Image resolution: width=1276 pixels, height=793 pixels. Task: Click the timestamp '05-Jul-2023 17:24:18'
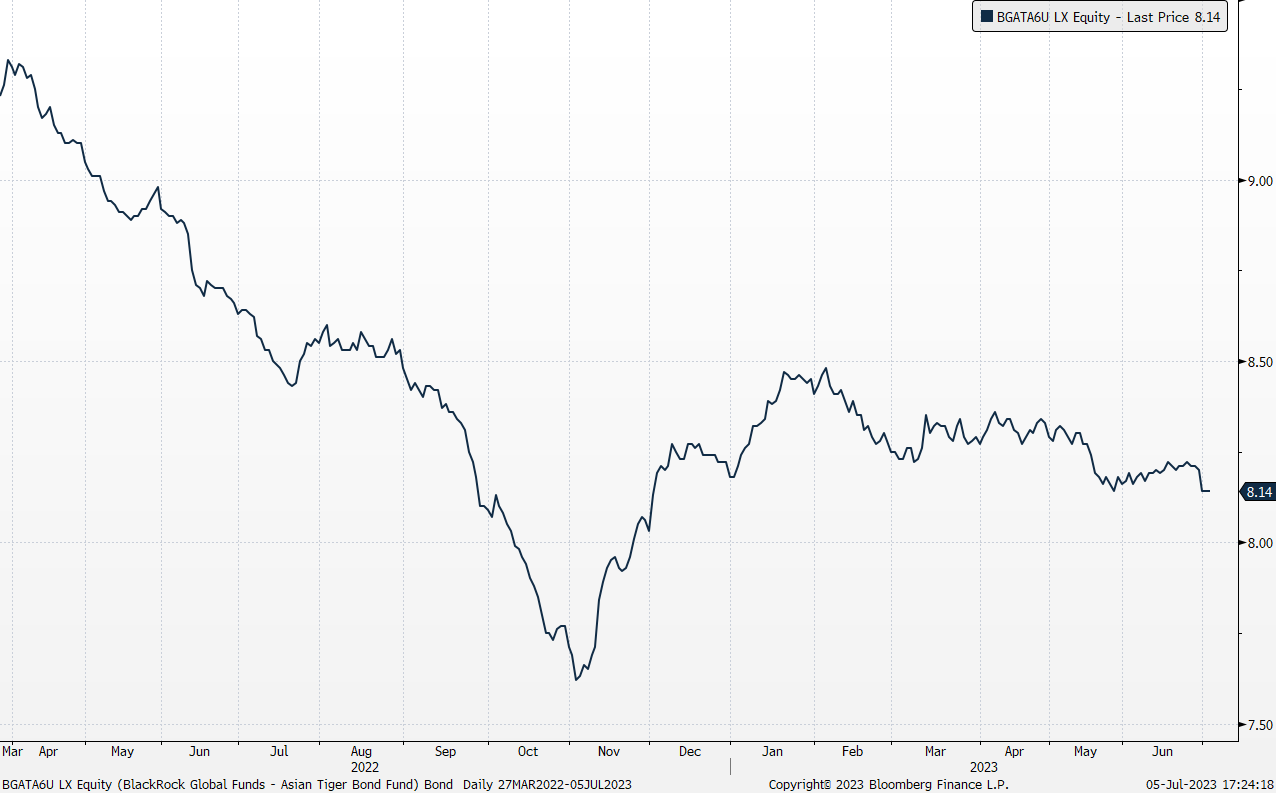(x=1210, y=784)
